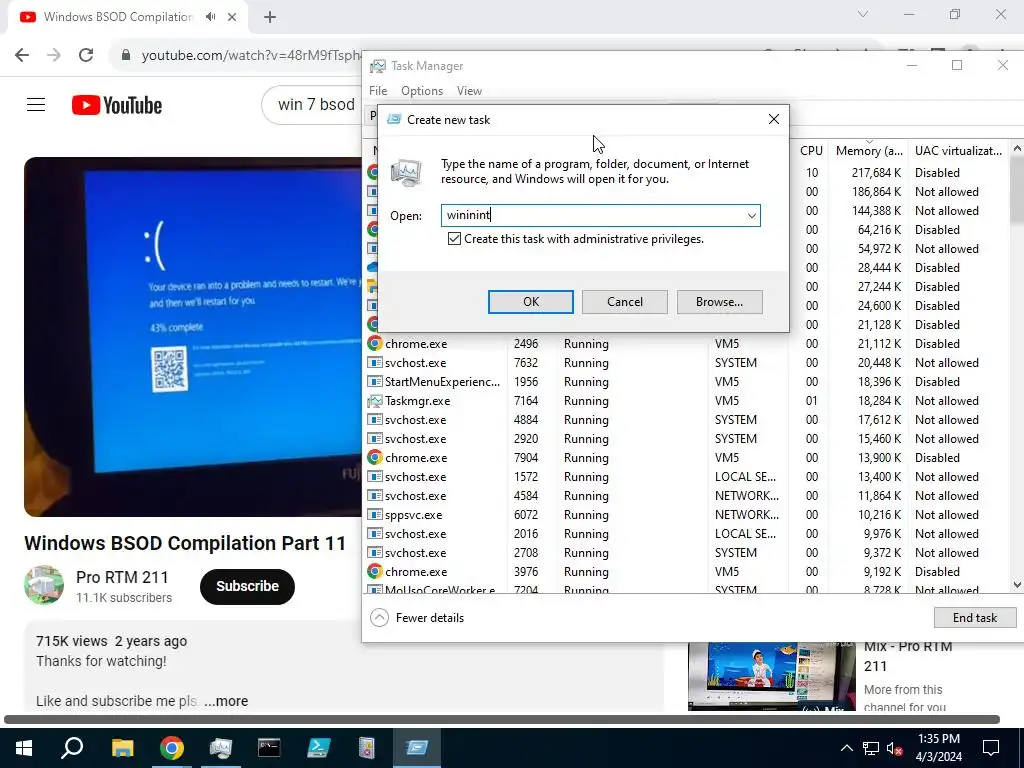Click the browser back arrow
The width and height of the screenshot is (1024, 768).
(x=22, y=55)
